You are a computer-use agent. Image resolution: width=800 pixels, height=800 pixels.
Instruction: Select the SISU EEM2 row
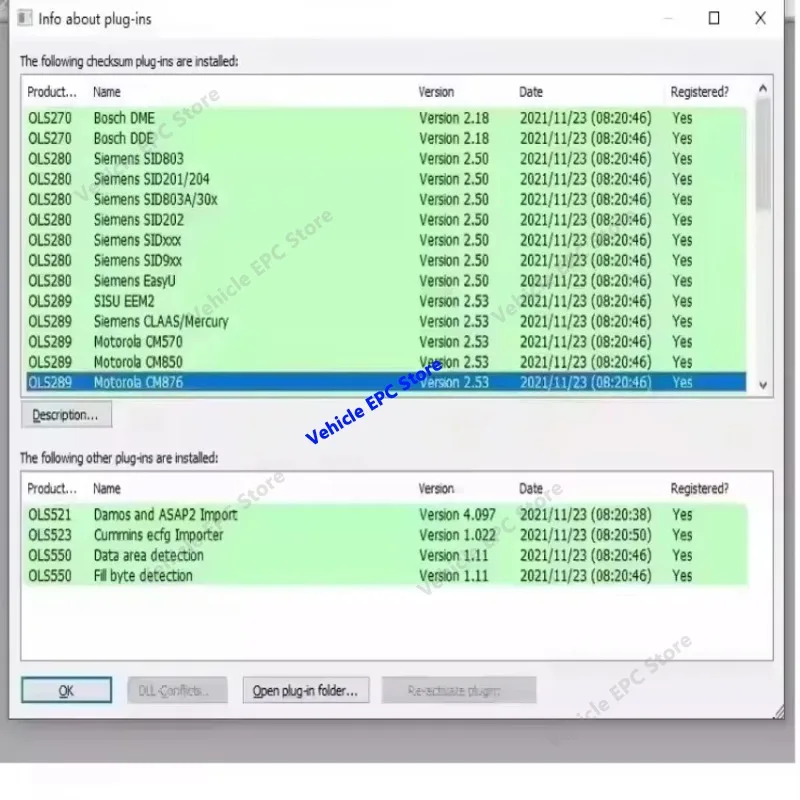386,301
